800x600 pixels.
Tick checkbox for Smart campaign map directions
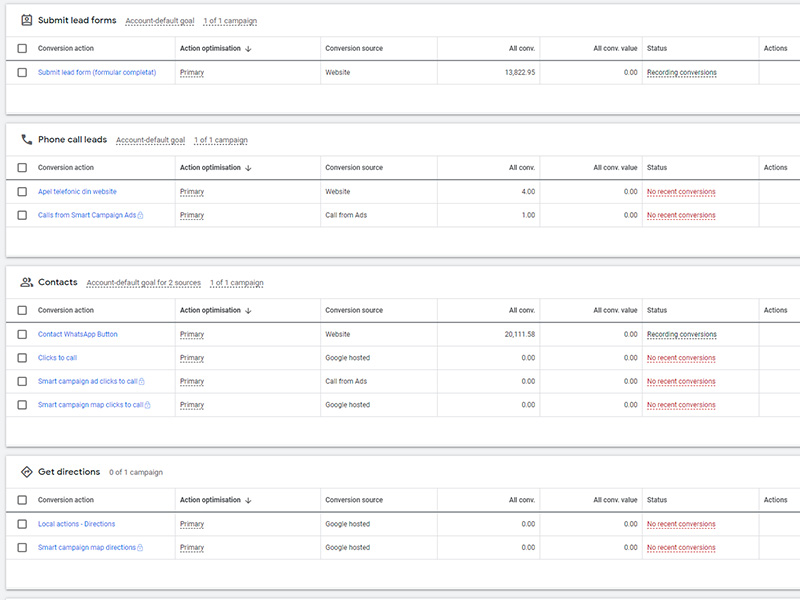pos(22,547)
